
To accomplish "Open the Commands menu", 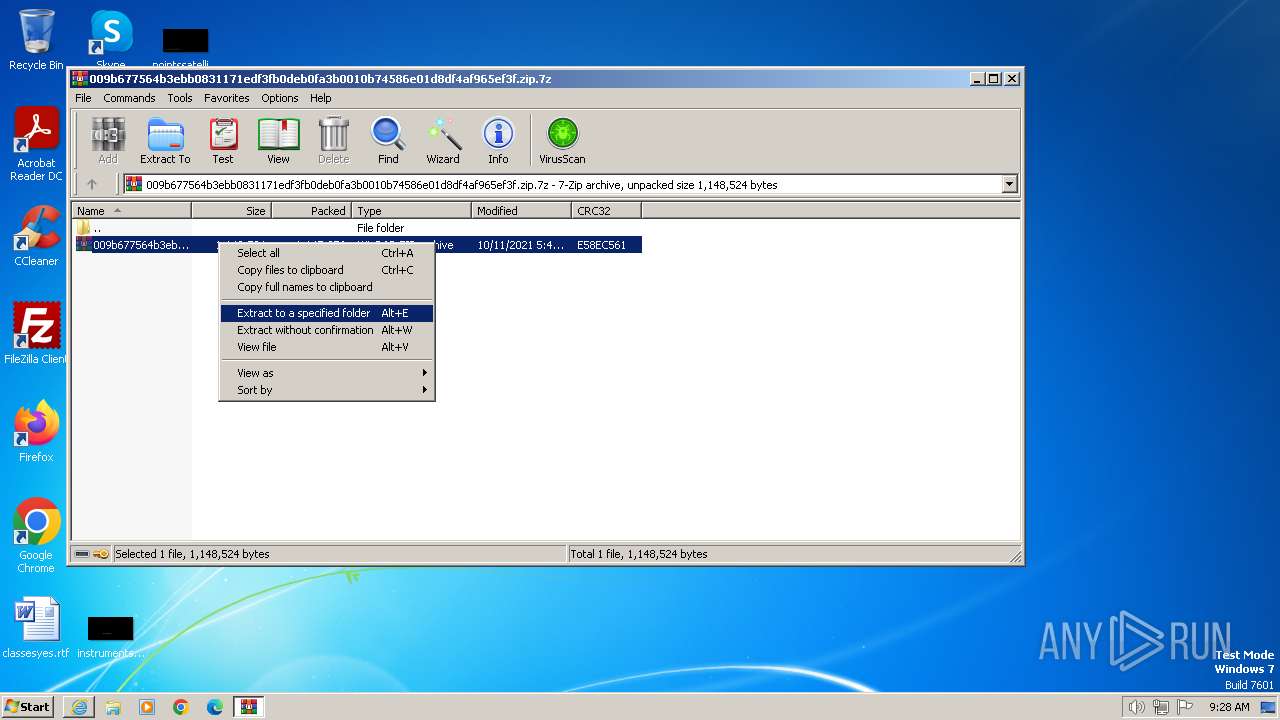I will tap(129, 98).
